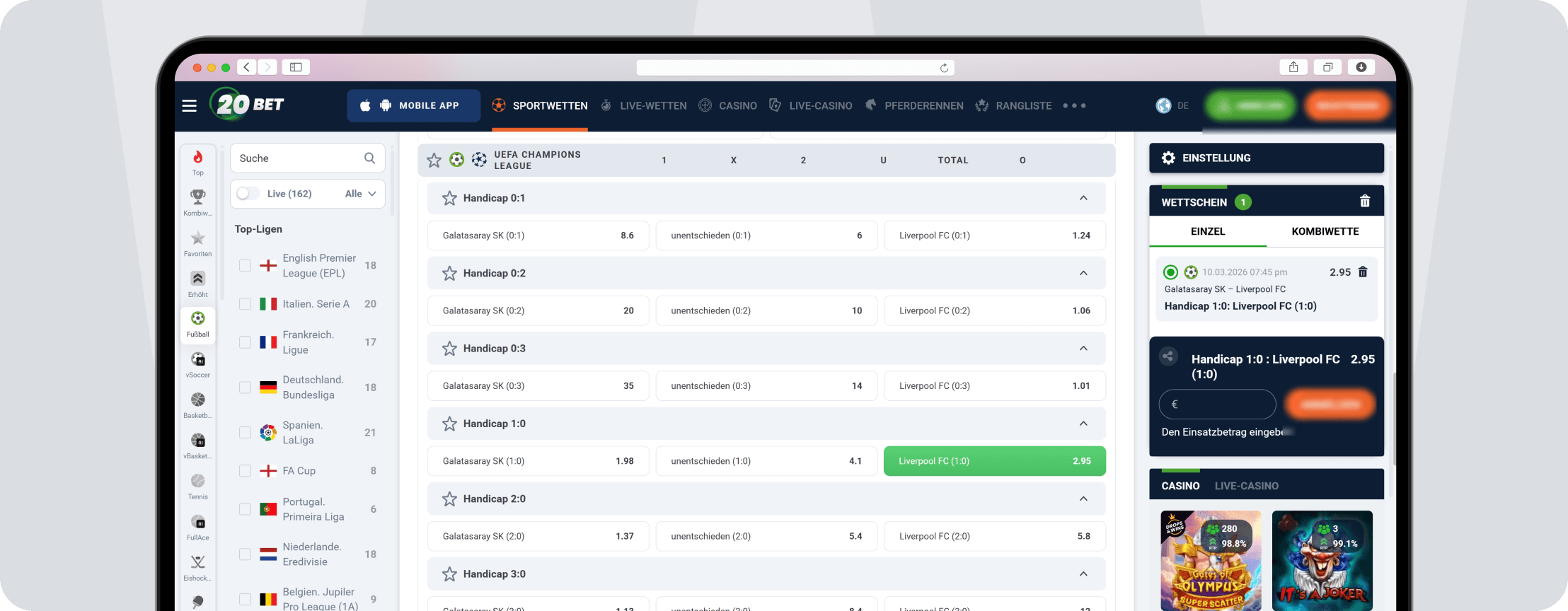Select the Tennis sport in the sidebar
1568x611 pixels.
click(x=198, y=485)
